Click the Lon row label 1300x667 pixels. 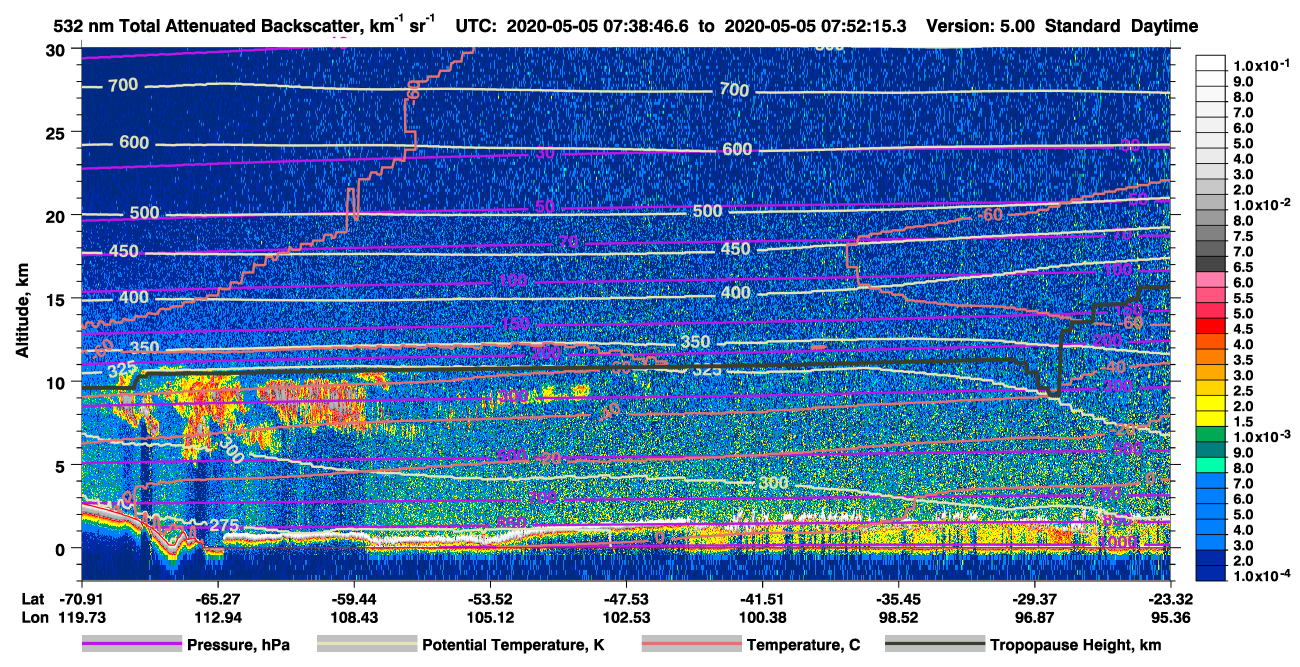33,617
